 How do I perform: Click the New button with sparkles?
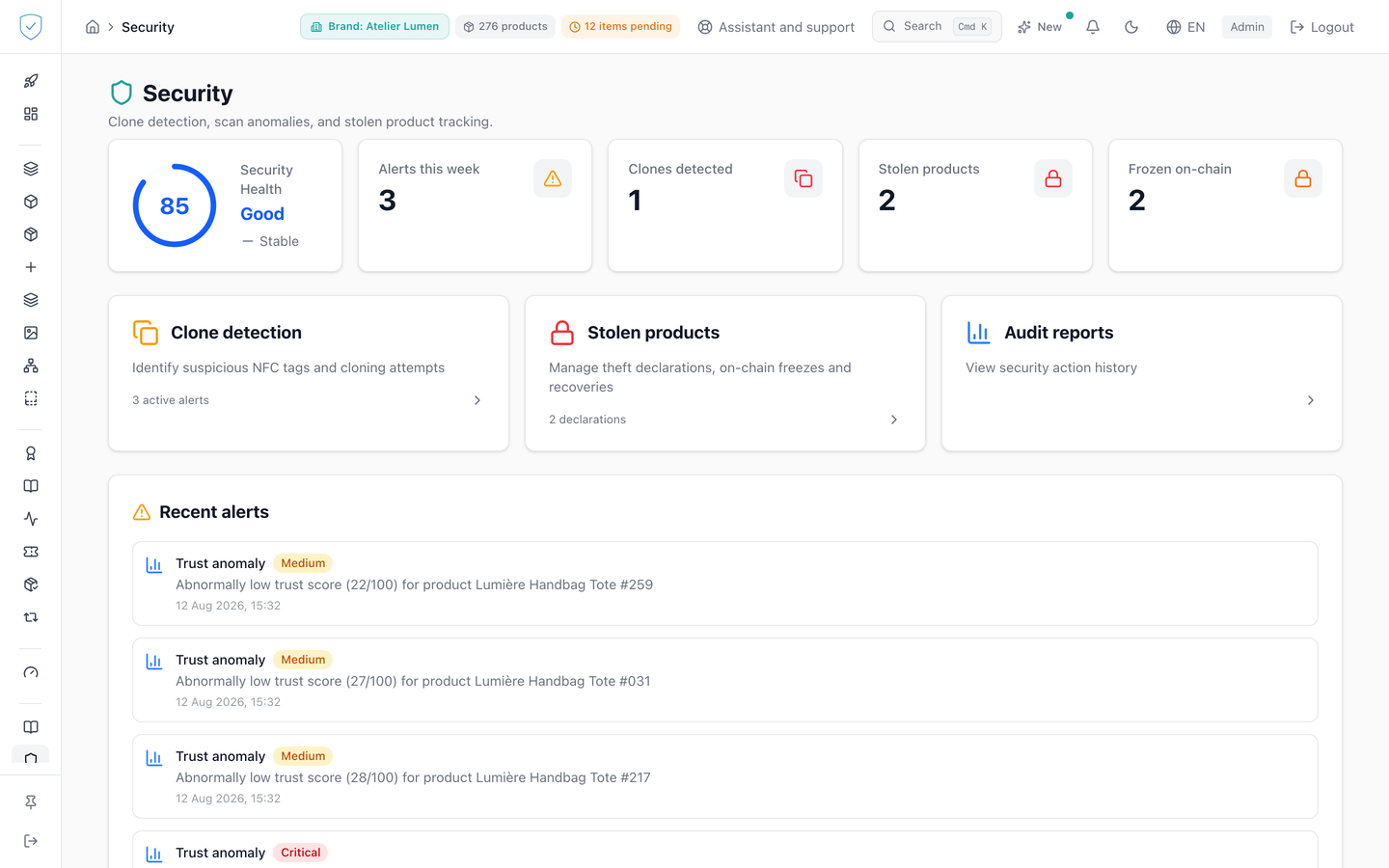pyautogui.click(x=1040, y=27)
